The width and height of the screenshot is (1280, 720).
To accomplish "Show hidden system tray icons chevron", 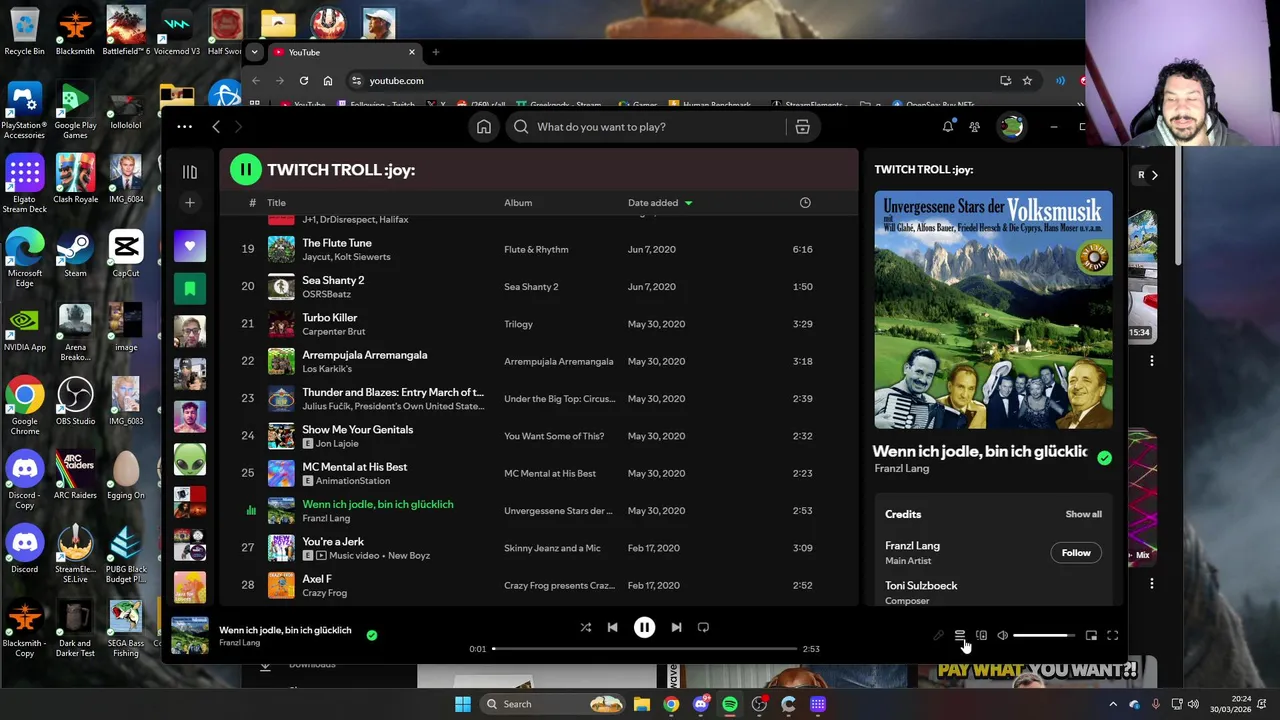I will [1113, 704].
